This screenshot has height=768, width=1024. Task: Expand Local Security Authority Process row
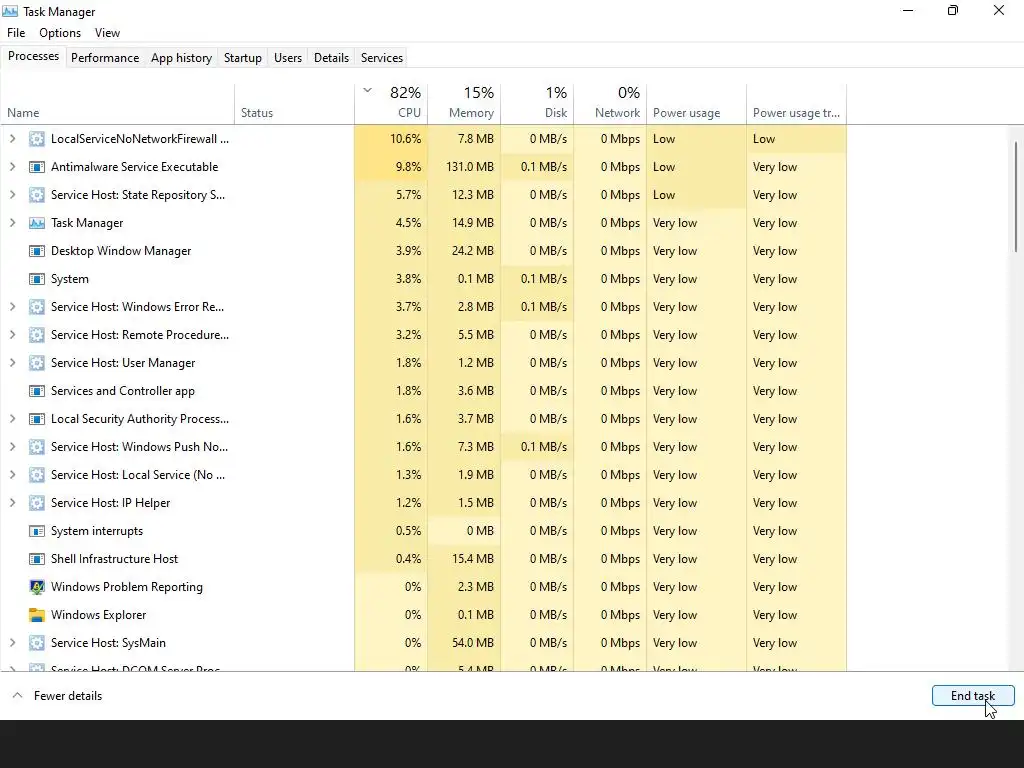click(x=12, y=419)
